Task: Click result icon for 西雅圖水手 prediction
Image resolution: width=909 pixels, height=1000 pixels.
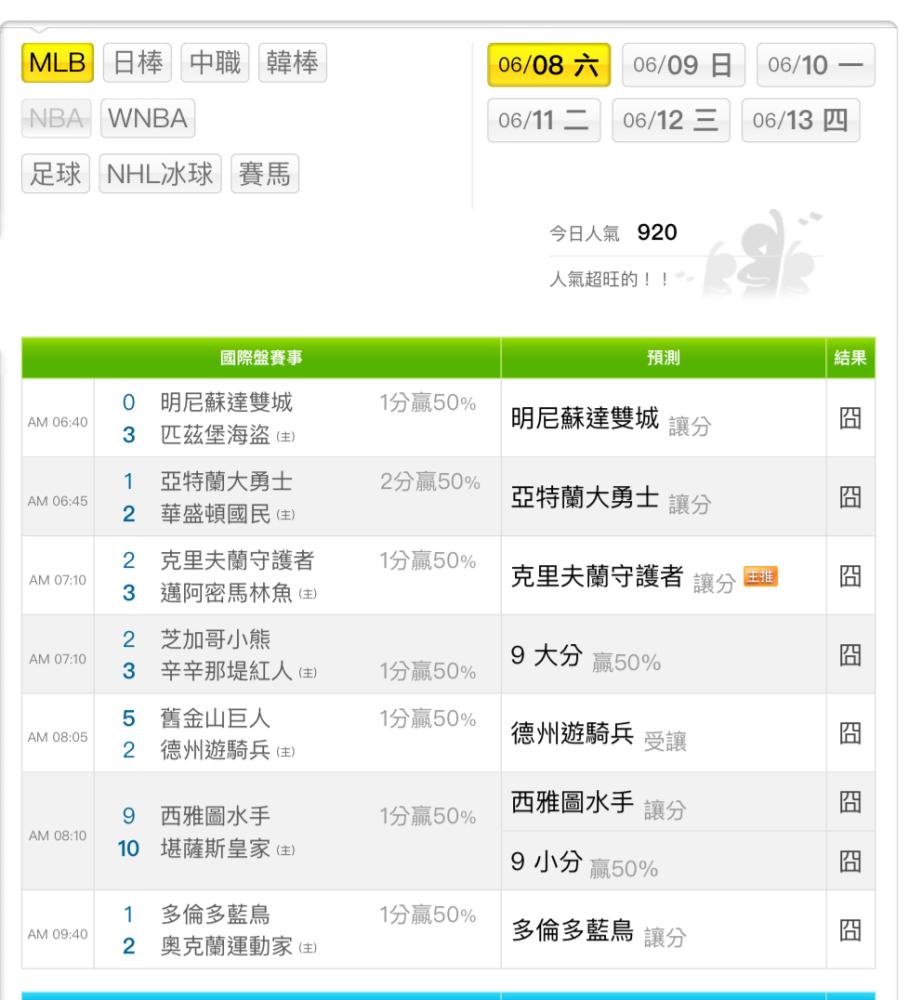Action: pyautogui.click(x=850, y=802)
